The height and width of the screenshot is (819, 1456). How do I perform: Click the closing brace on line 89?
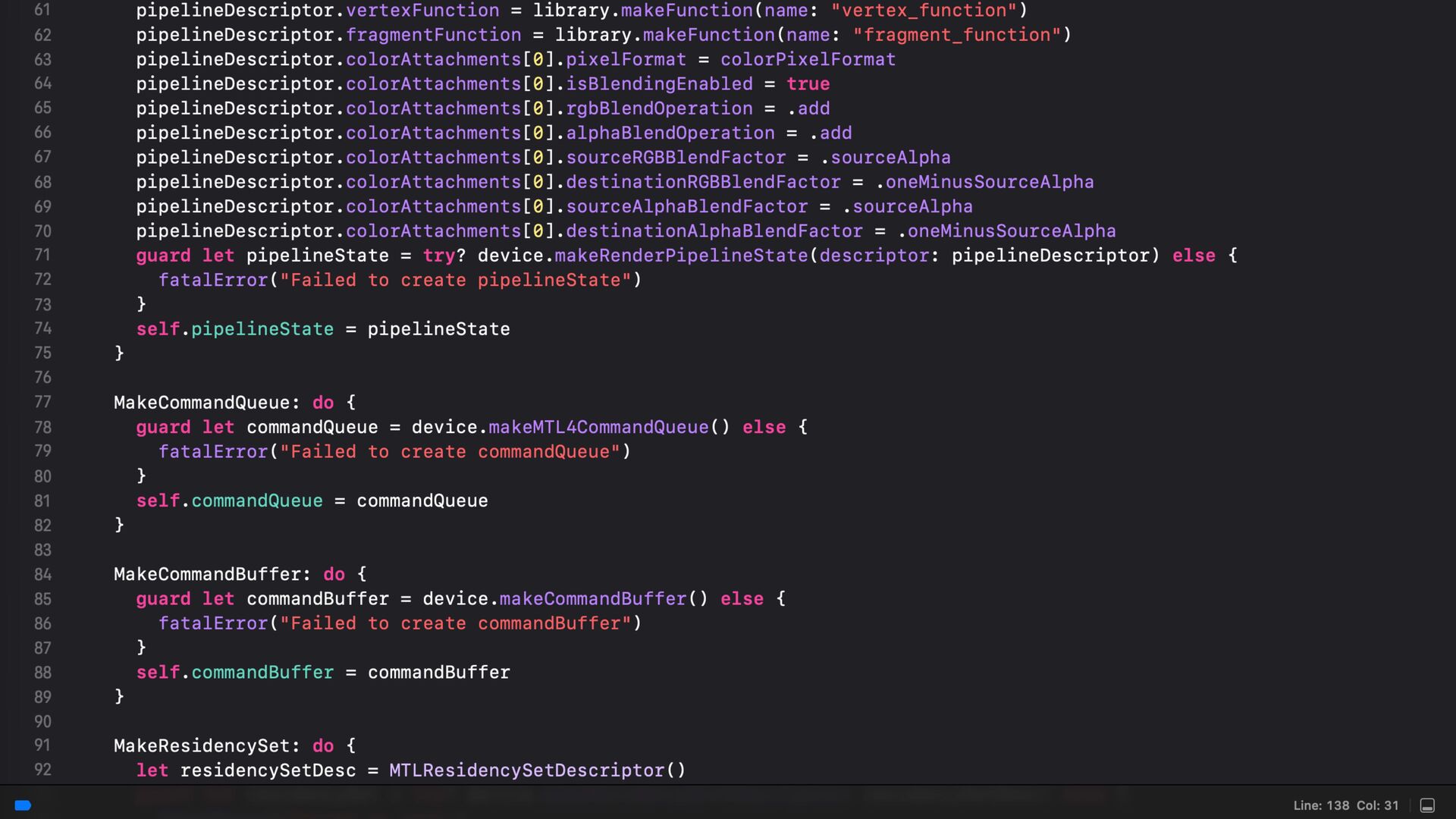tap(119, 697)
